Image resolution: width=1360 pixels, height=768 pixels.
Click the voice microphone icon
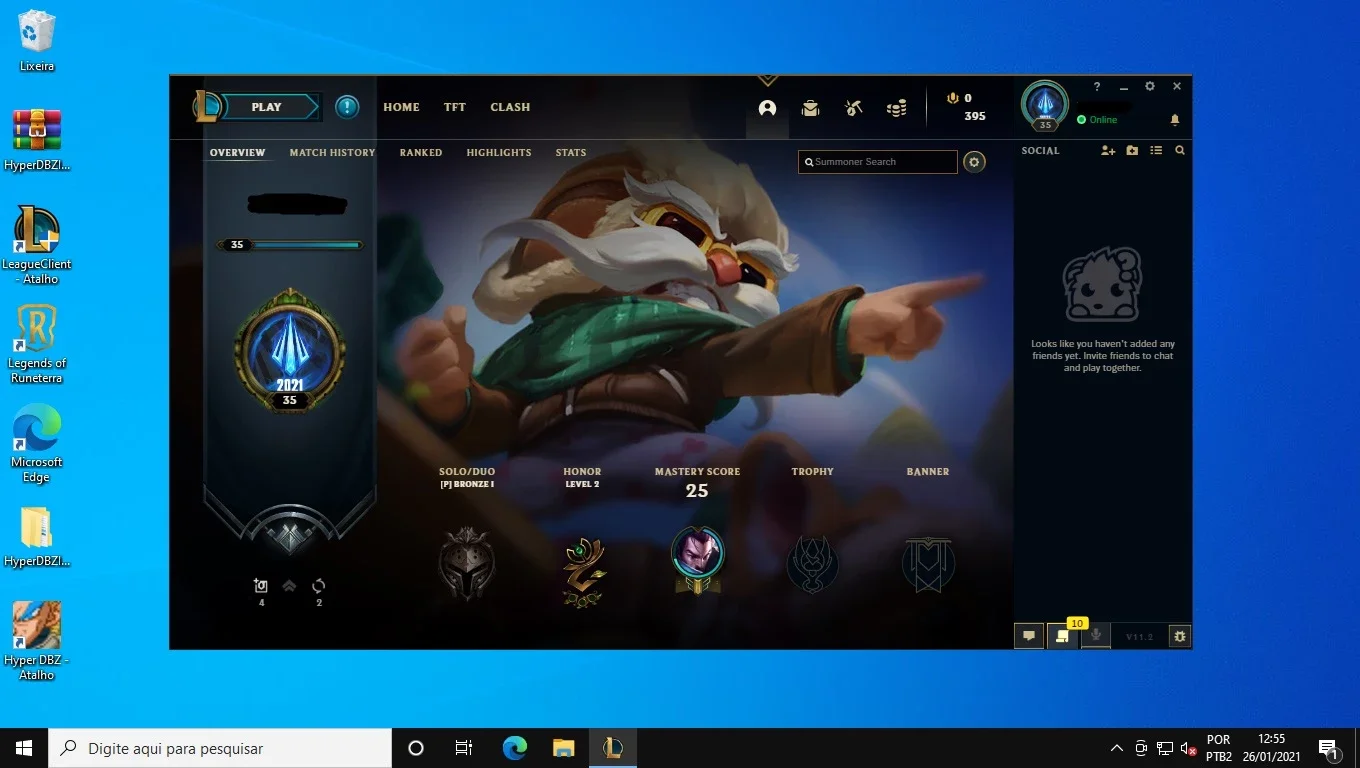tap(1096, 636)
